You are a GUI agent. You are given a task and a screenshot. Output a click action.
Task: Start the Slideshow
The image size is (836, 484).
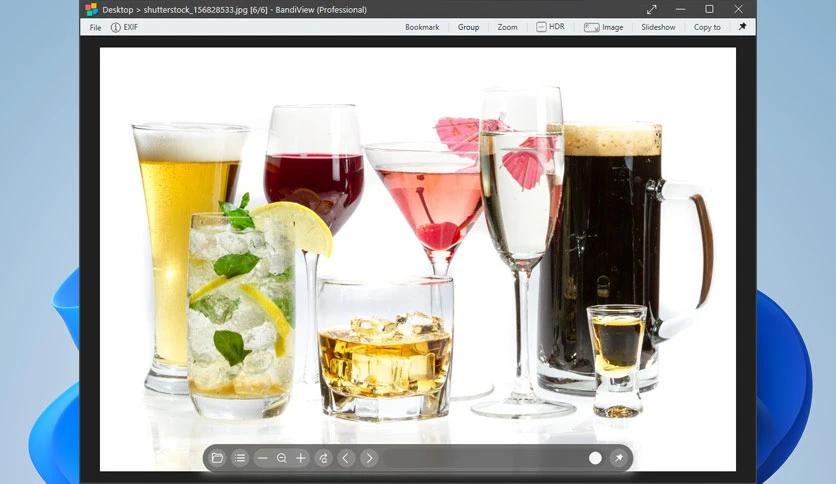pos(658,27)
